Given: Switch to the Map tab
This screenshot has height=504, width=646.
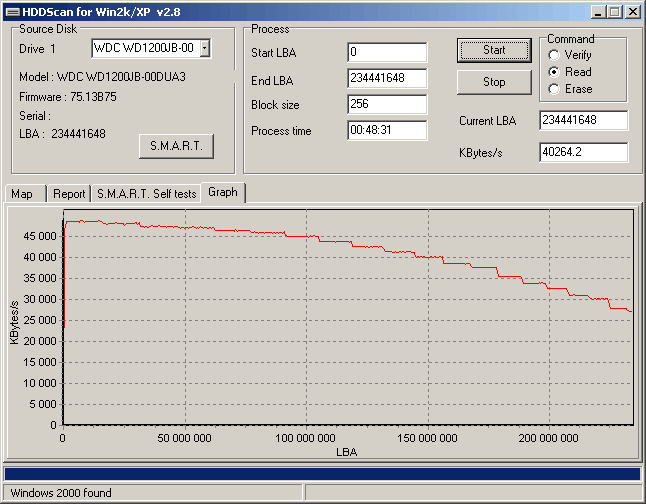Looking at the screenshot, I should (x=22, y=194).
